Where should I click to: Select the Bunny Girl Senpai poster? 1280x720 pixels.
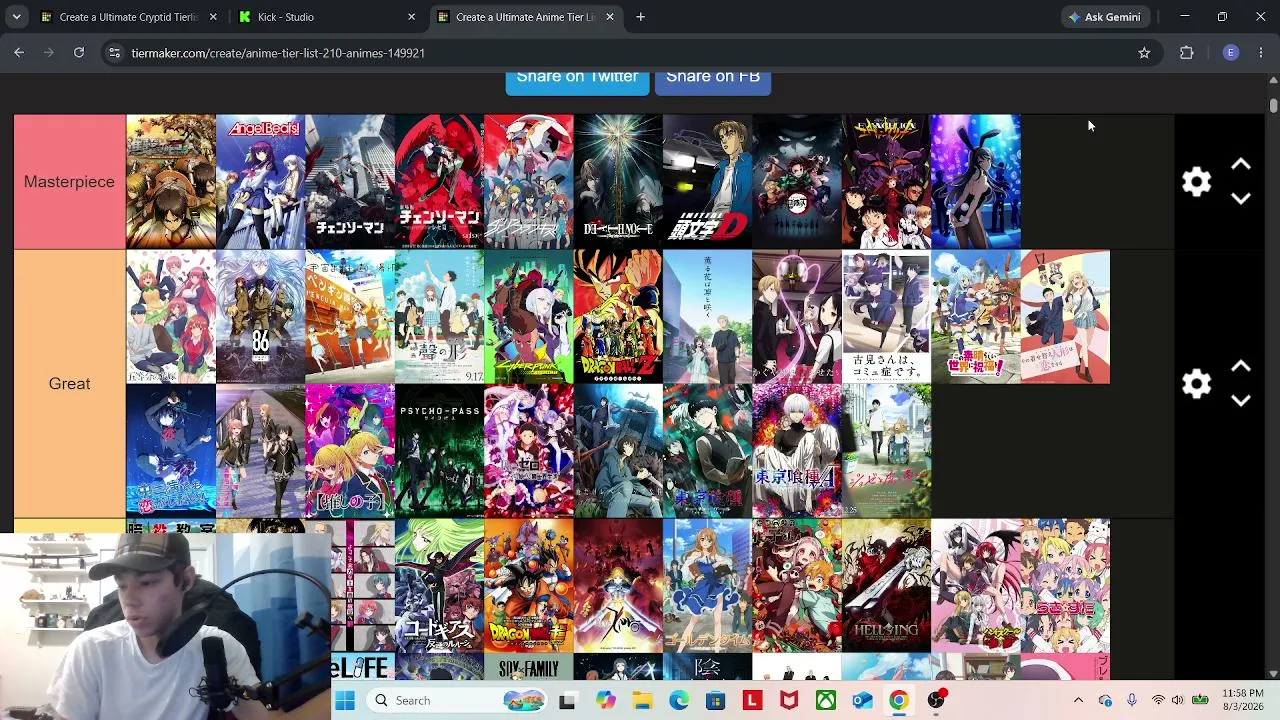click(976, 182)
